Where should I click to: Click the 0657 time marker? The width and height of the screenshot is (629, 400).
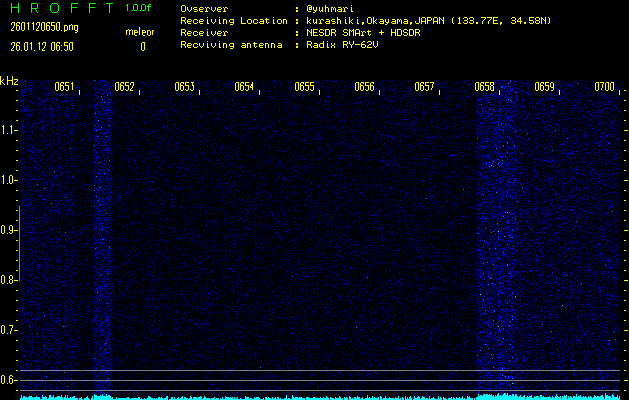point(424,87)
